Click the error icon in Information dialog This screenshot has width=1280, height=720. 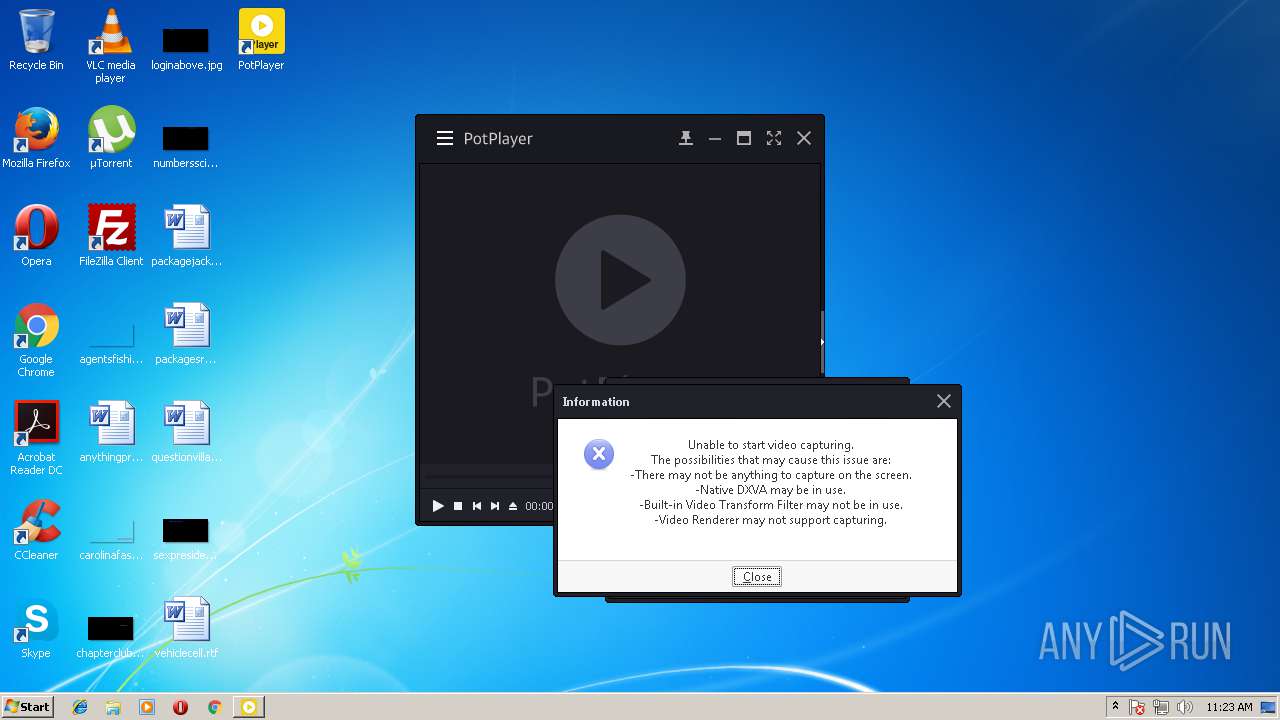coord(599,455)
